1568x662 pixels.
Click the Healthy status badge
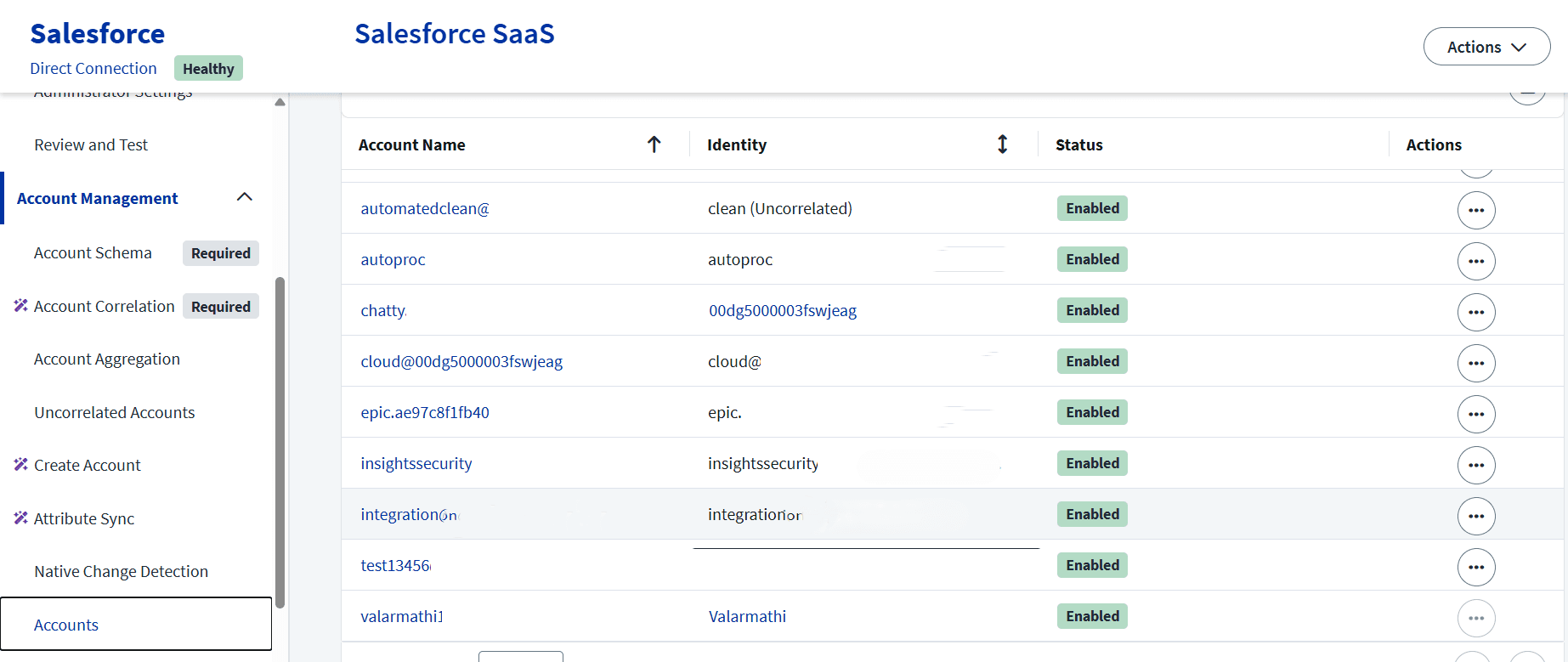(208, 68)
